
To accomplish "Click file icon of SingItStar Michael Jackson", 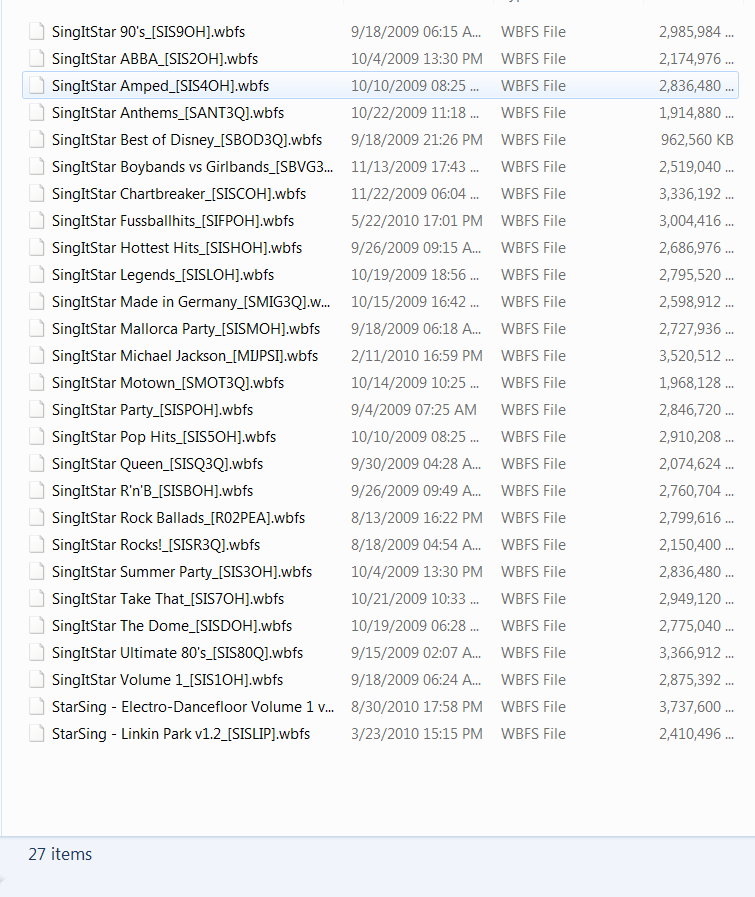I will [x=37, y=355].
